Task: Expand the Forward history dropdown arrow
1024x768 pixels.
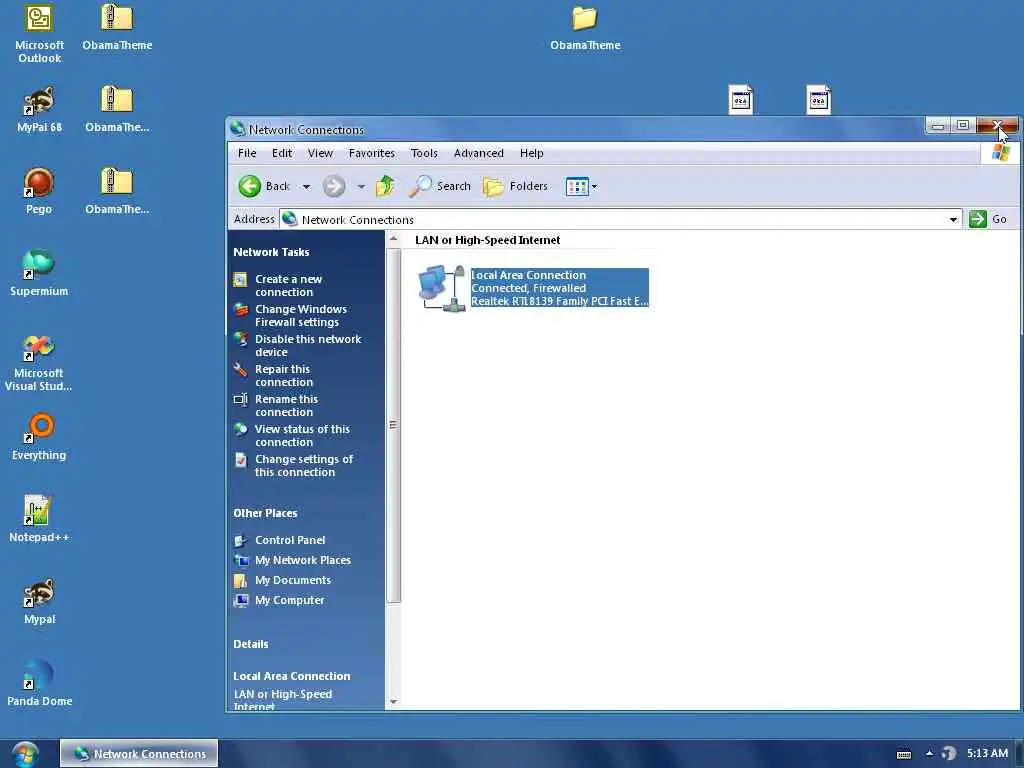Action: tap(360, 187)
